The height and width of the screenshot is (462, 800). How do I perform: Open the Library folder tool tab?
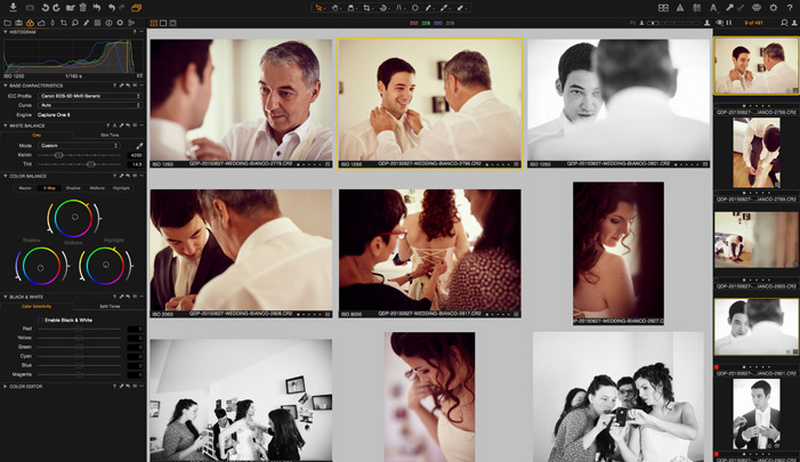[x=7, y=23]
